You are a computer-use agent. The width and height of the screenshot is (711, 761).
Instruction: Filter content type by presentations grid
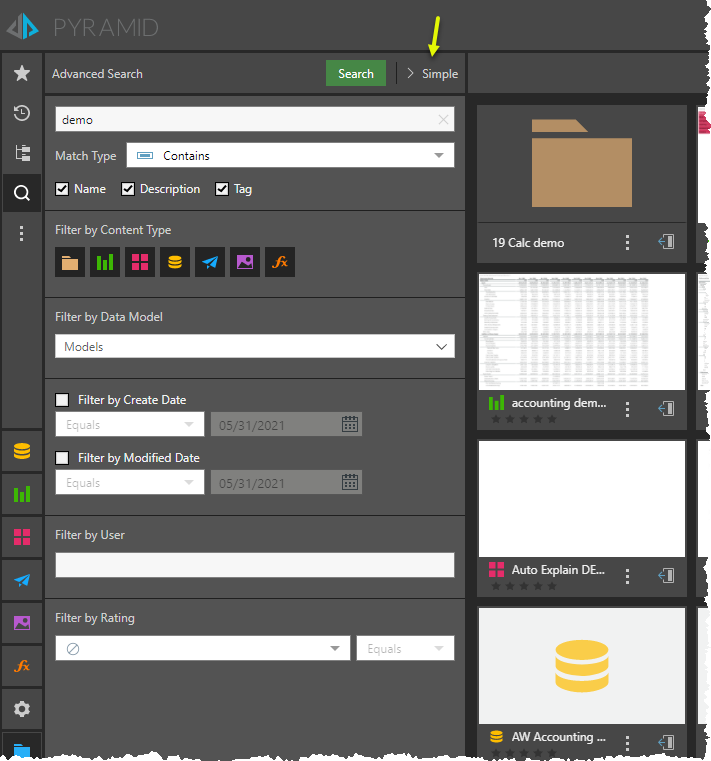(140, 262)
